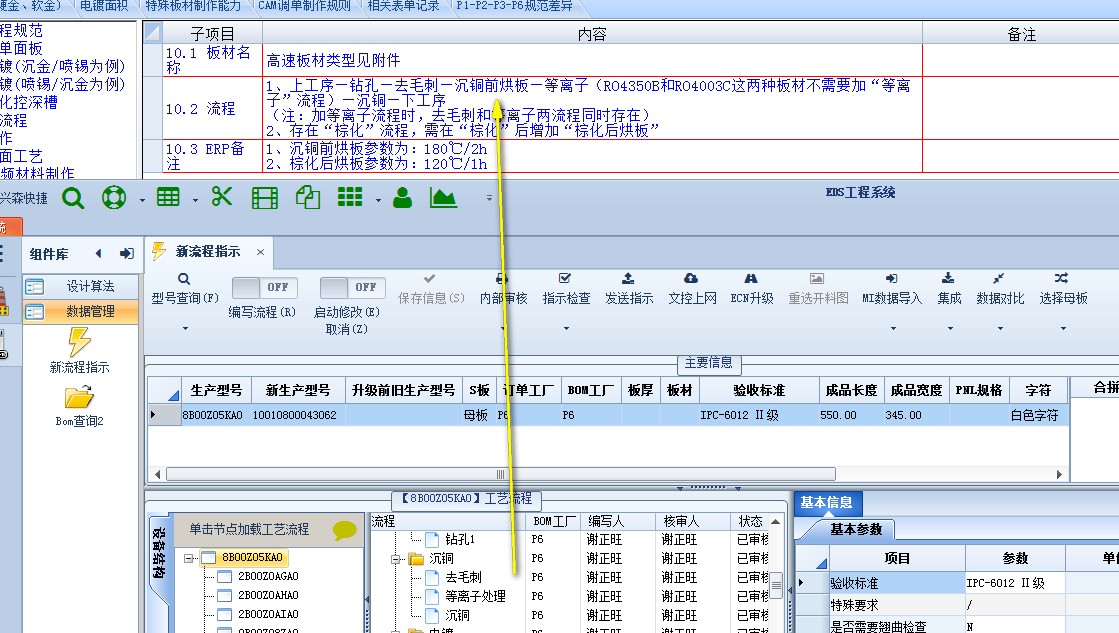Select 设计算法 in component library
The width and height of the screenshot is (1119, 633).
tap(81, 286)
